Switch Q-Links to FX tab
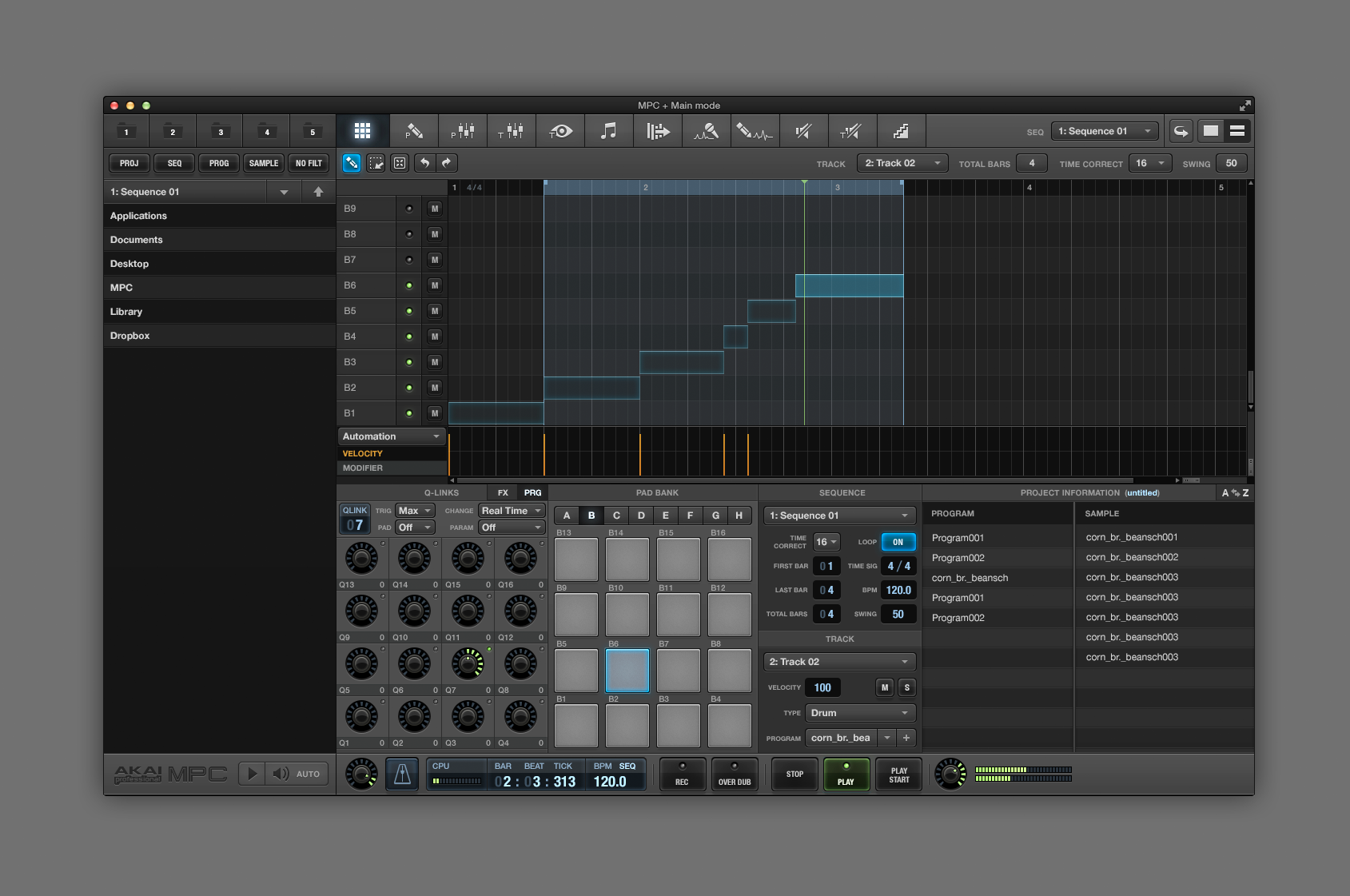1350x896 pixels. [503, 493]
